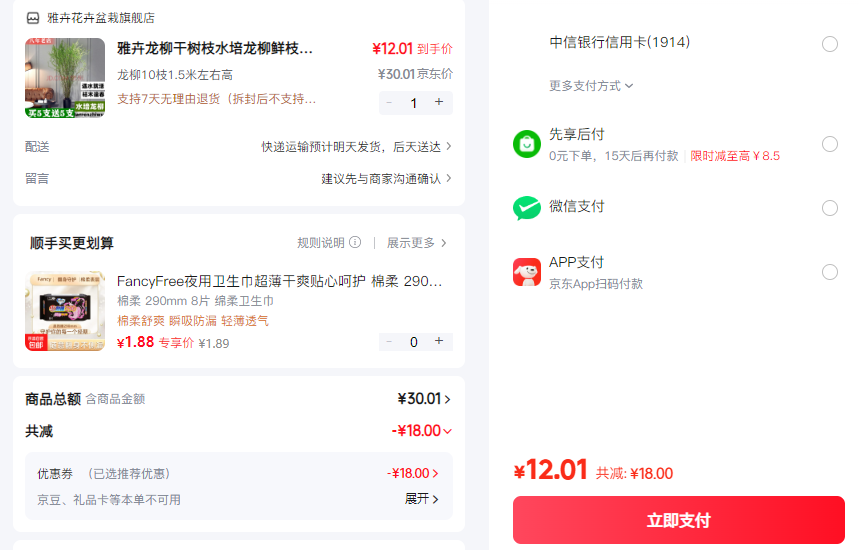Choose APP支付 radio button
859x550 pixels.
829,272
